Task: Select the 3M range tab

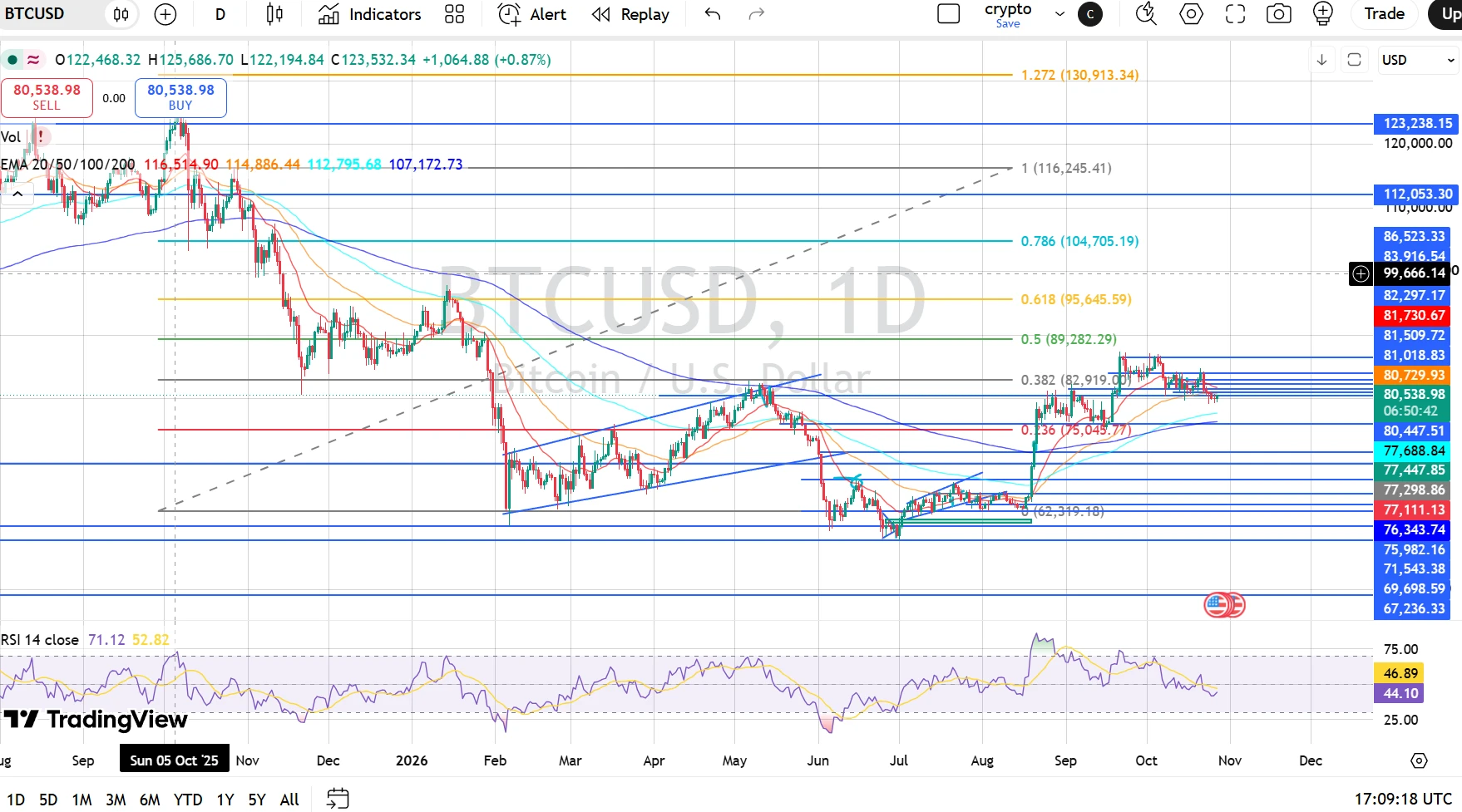Action: (x=116, y=800)
